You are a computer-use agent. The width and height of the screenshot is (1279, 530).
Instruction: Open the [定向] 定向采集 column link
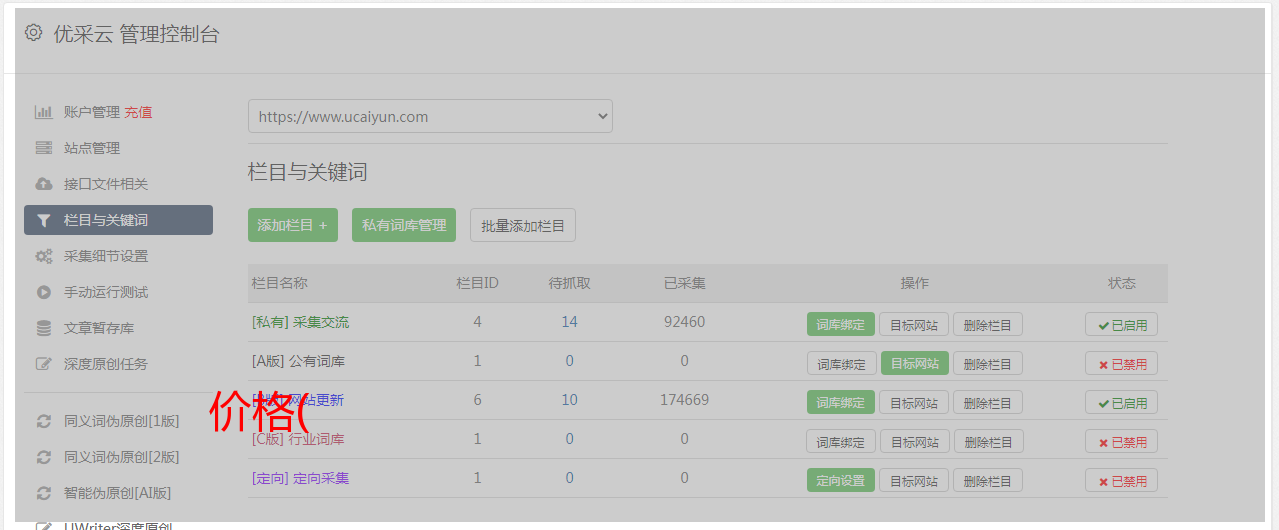pyautogui.click(x=300, y=478)
